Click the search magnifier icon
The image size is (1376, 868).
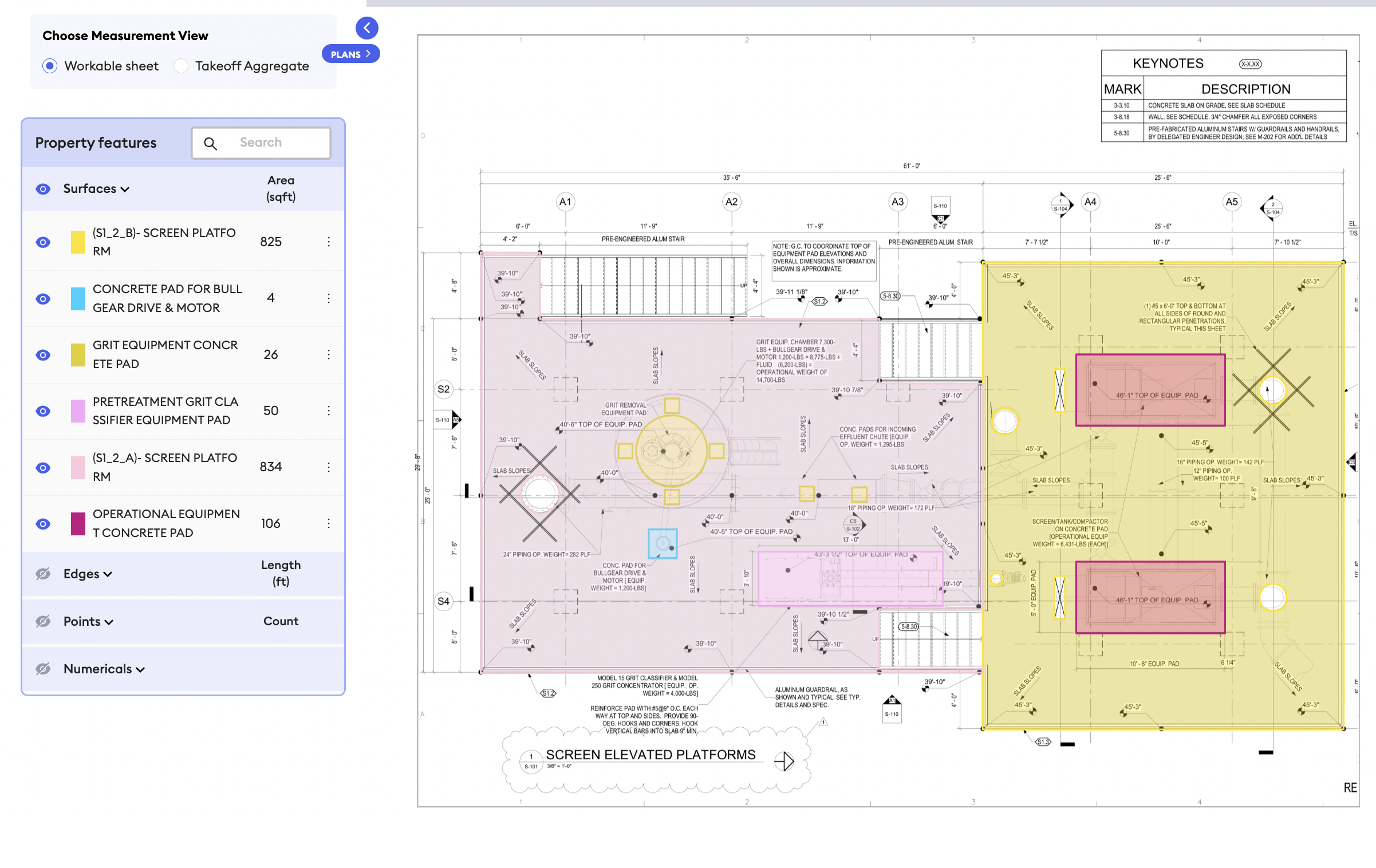[211, 143]
